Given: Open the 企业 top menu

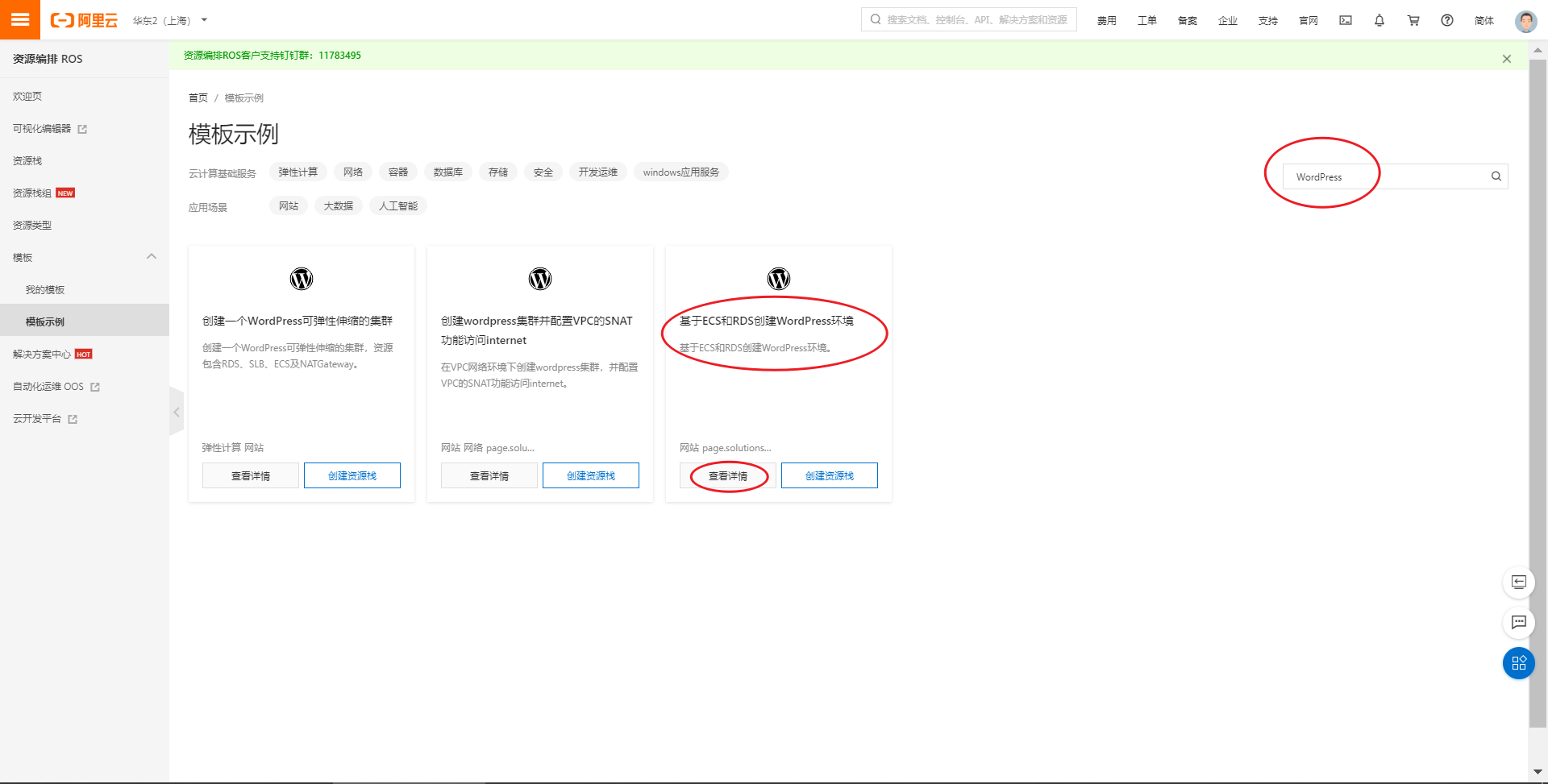Looking at the screenshot, I should point(1227,20).
